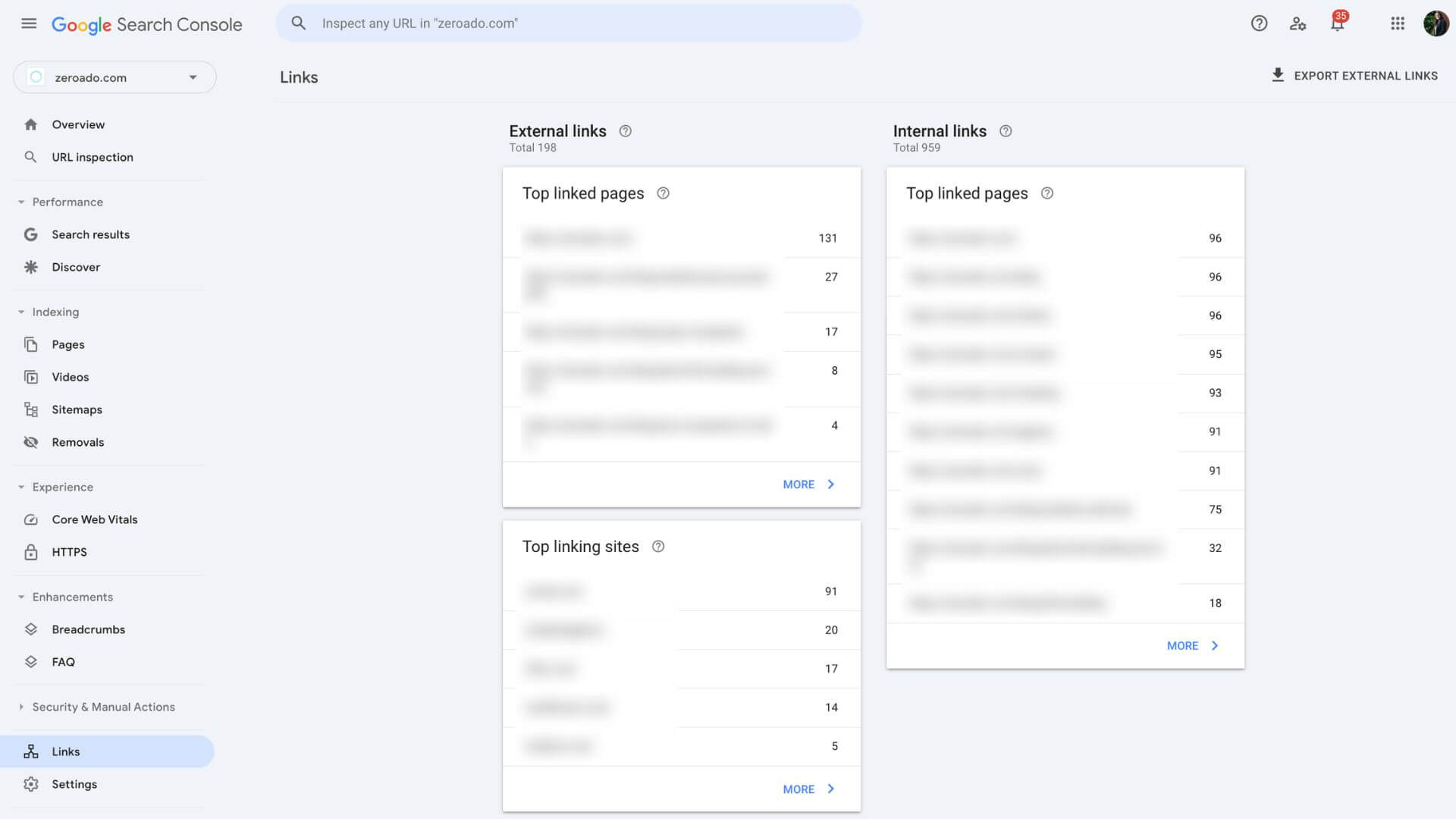1456x819 pixels.
Task: Click the Removals eye icon
Action: 31,442
